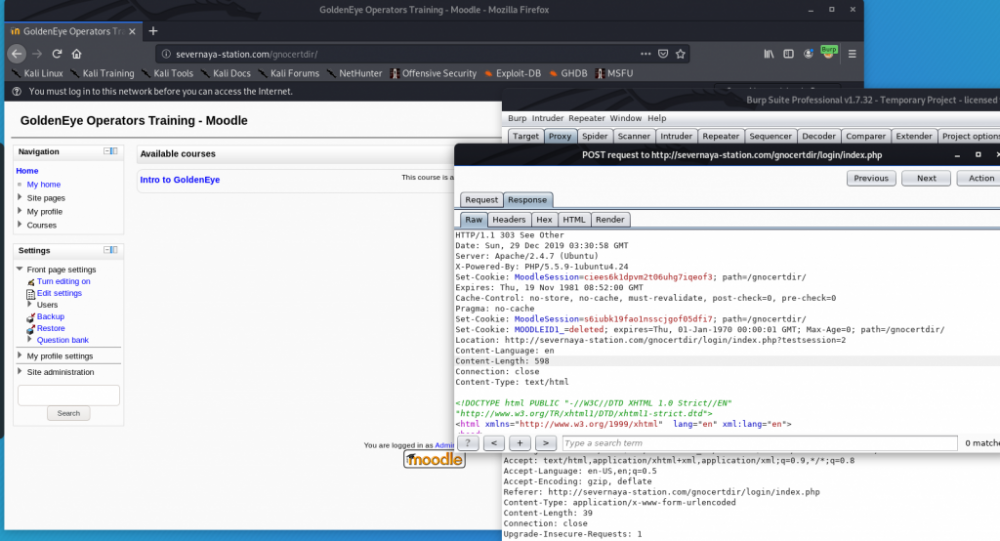Open the Repeater menu in Burp menu bar

pyautogui.click(x=587, y=118)
